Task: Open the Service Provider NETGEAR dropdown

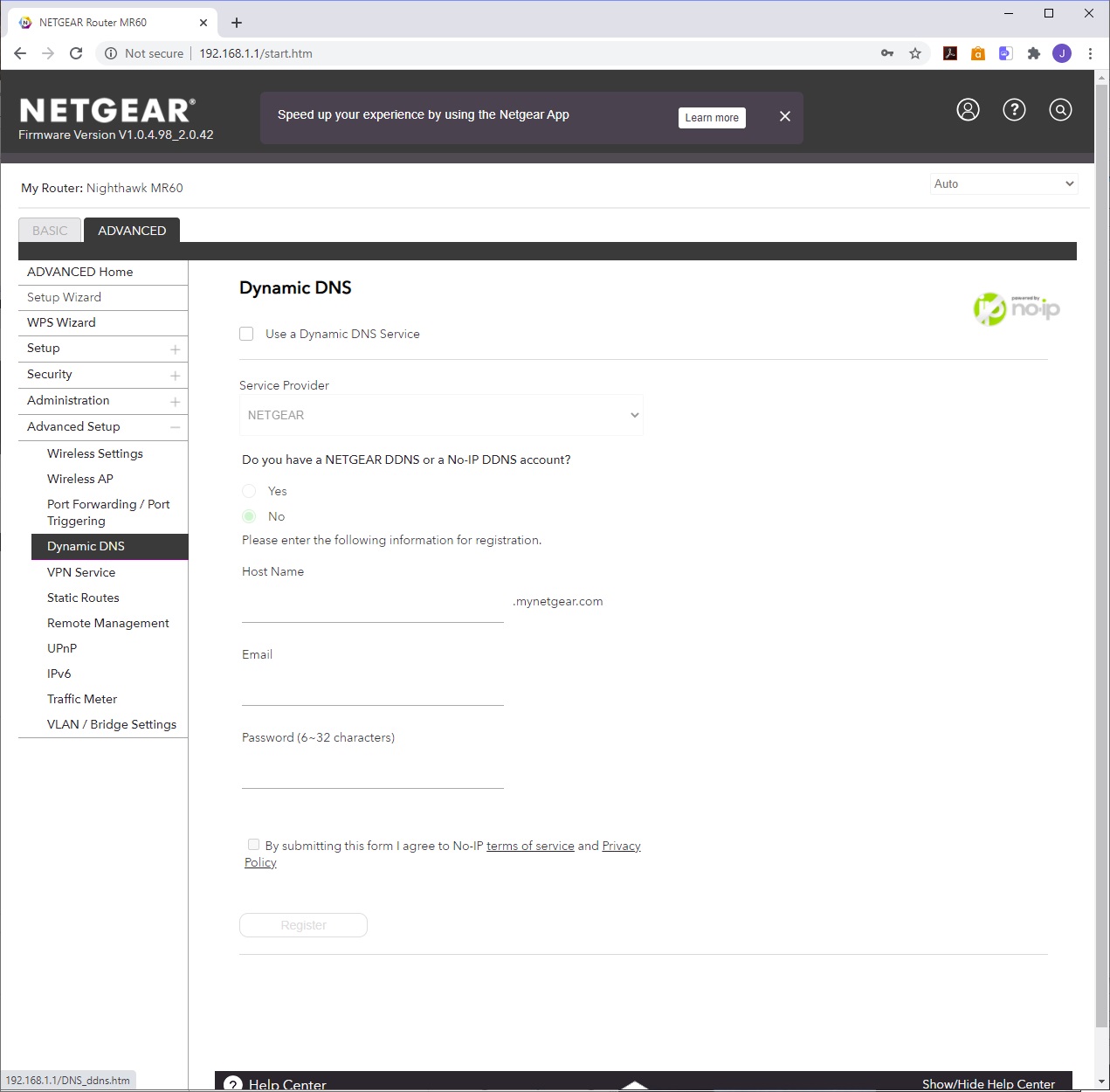Action: [441, 415]
